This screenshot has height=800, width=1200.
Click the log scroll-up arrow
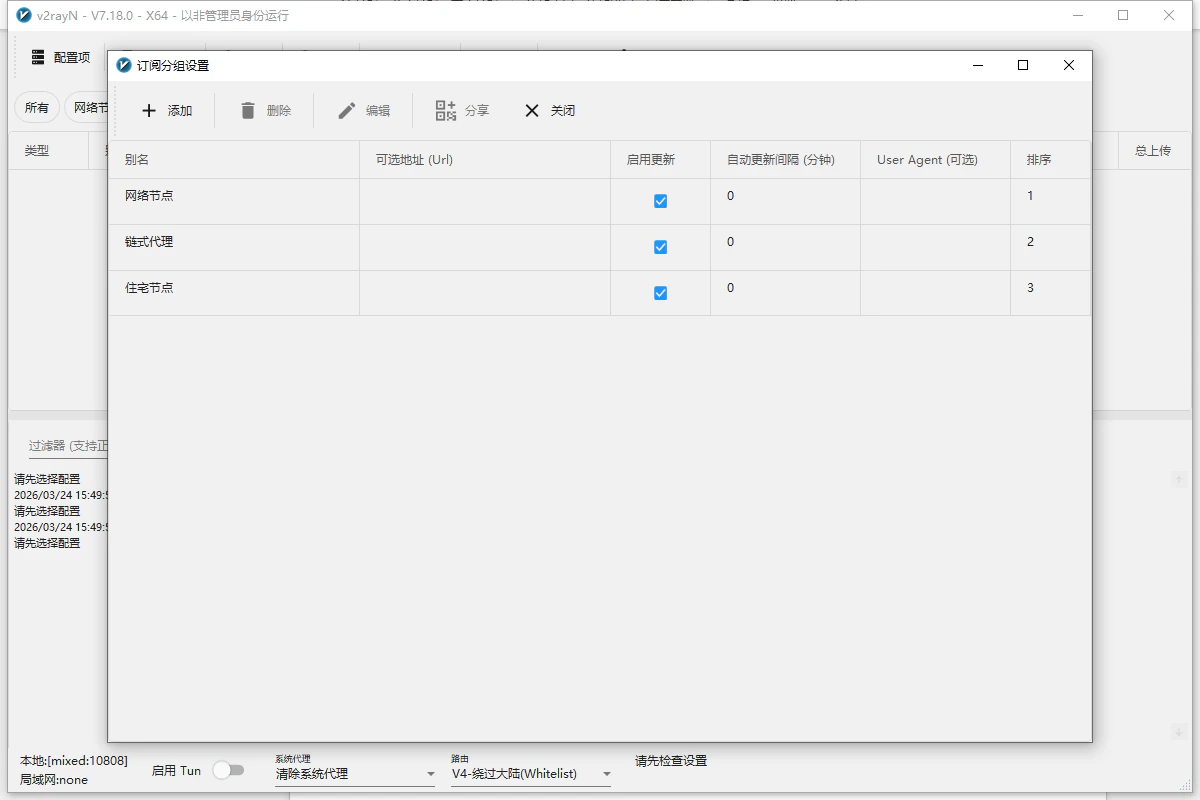(1179, 480)
